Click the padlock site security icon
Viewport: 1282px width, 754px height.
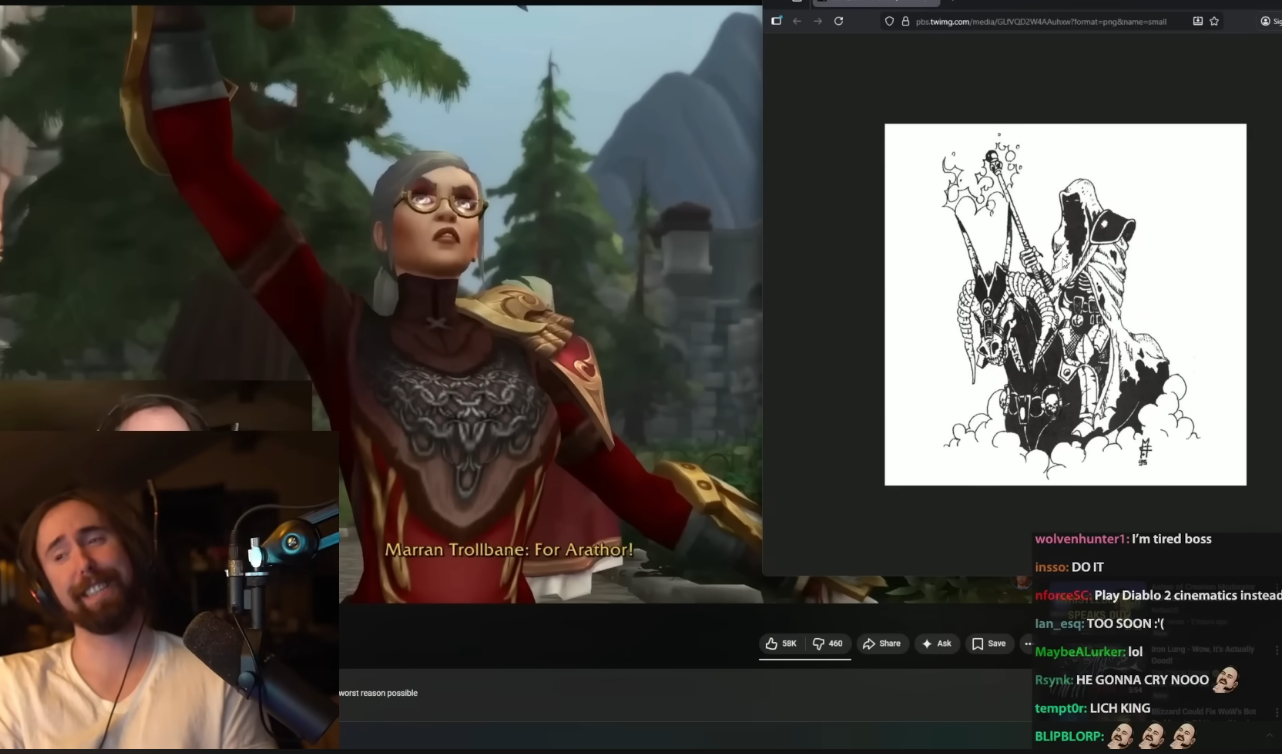pos(905,21)
